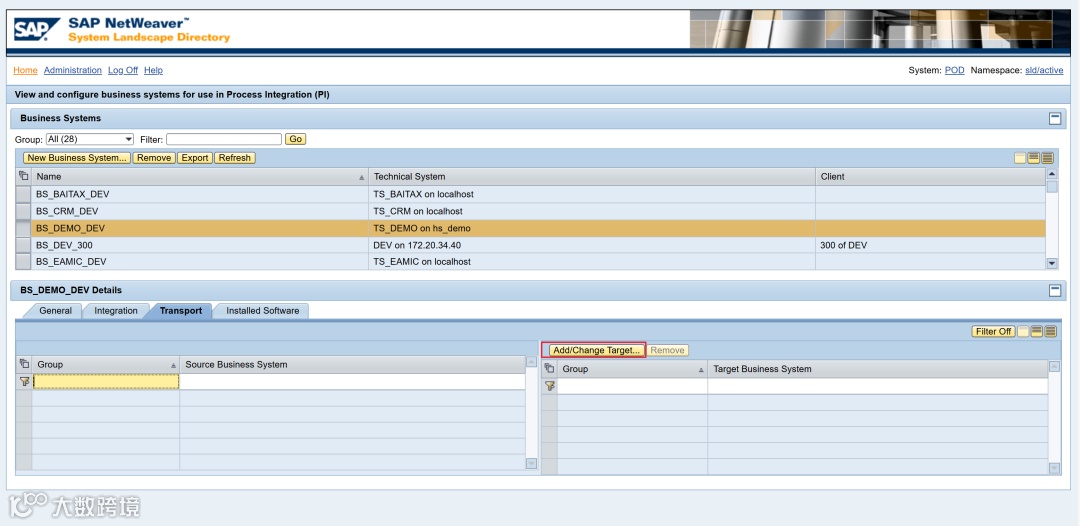Sort by the Name column sort arrow
The height and width of the screenshot is (526, 1080).
coord(362,178)
